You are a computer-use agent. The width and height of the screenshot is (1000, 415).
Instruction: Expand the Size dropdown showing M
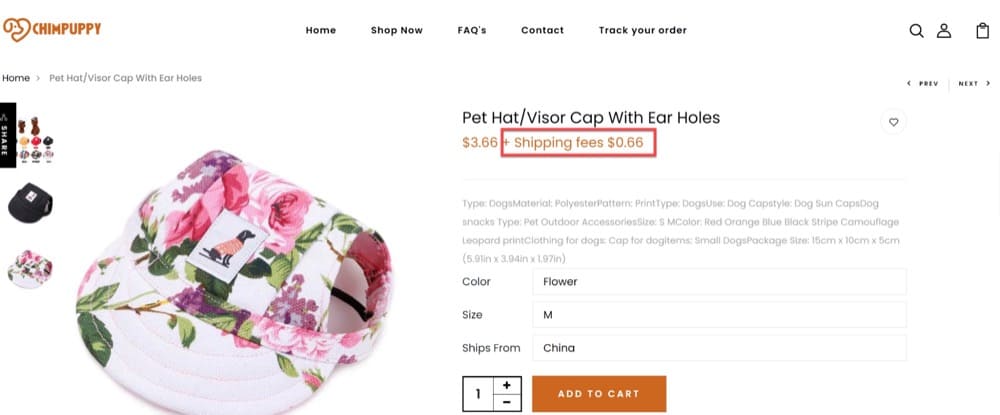click(x=718, y=315)
